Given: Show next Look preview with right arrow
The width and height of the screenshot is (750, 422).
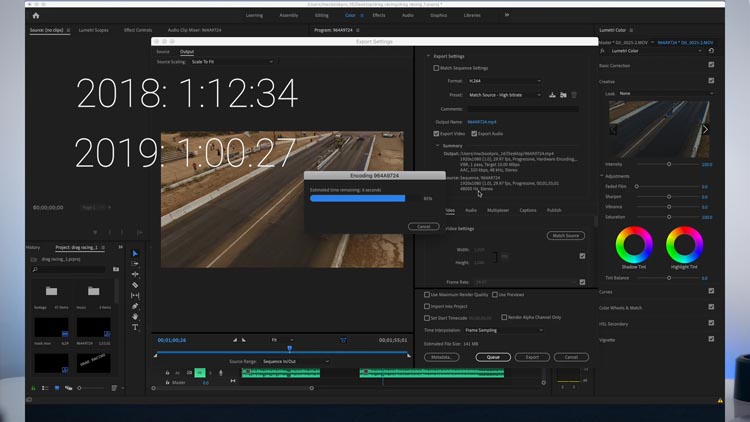Looking at the screenshot, I should [705, 130].
